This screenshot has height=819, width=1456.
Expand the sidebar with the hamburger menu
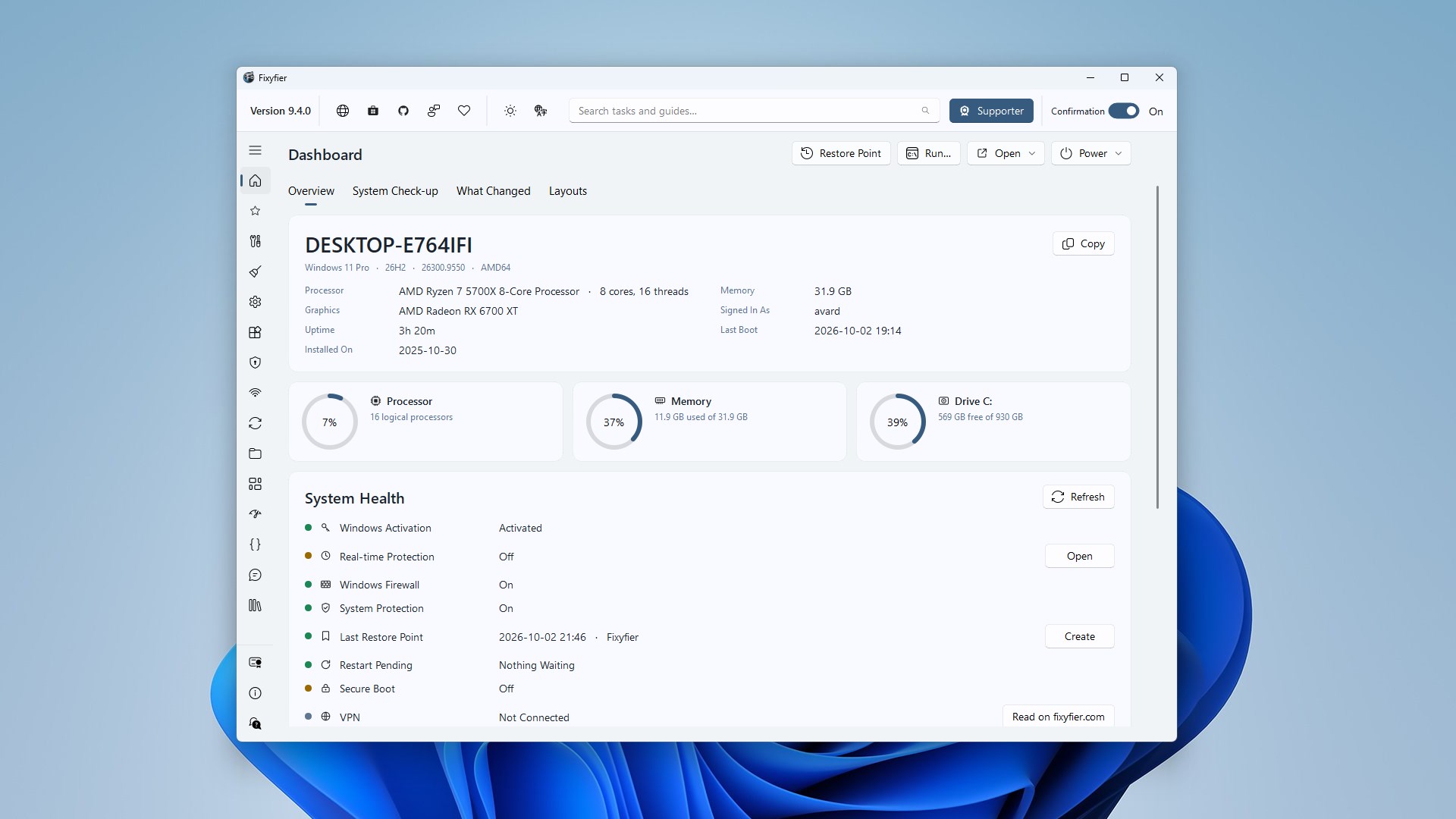point(256,150)
